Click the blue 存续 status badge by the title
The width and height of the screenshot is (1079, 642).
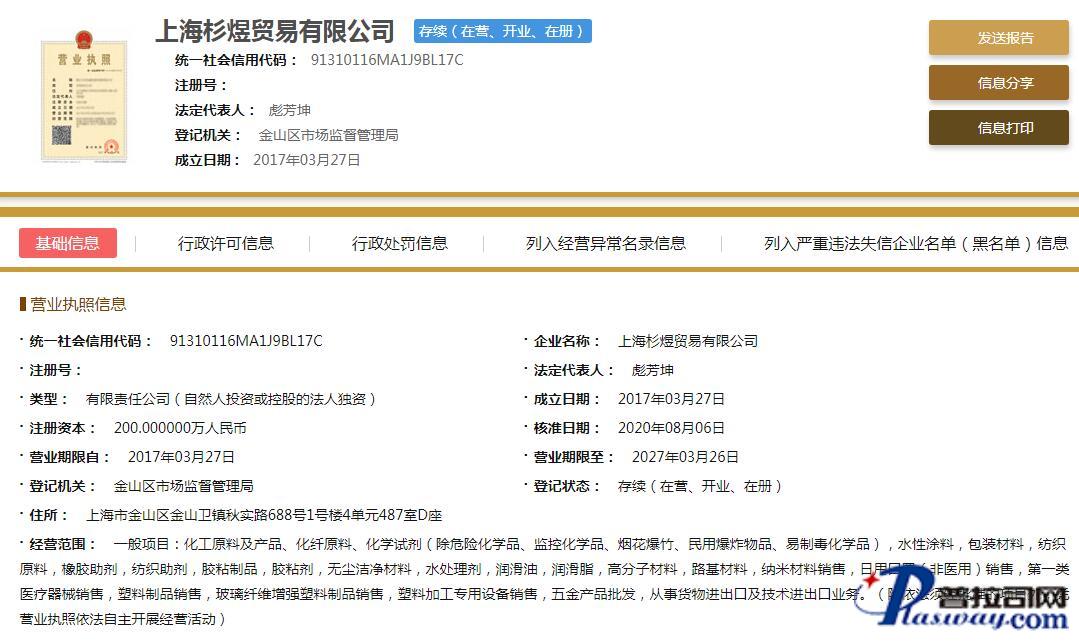[503, 32]
